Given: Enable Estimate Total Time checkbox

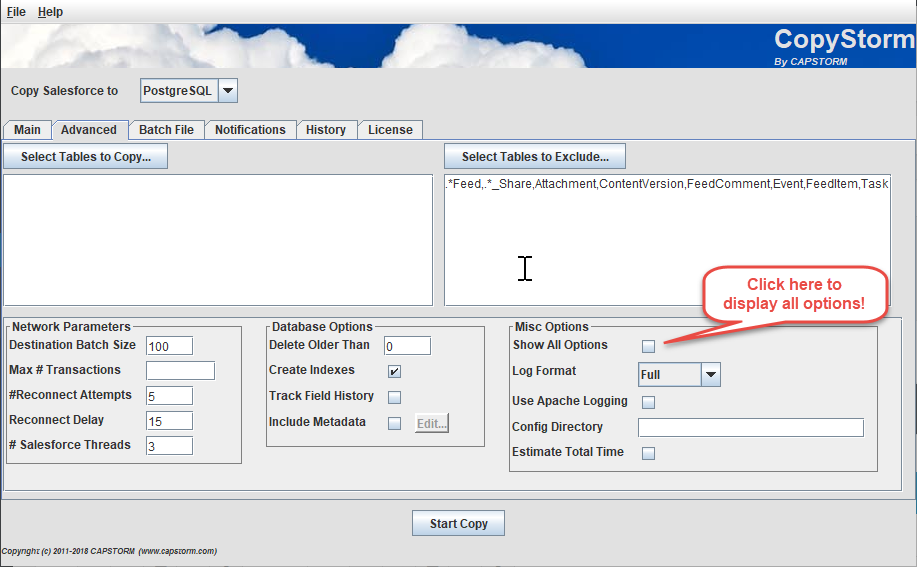Looking at the screenshot, I should (648, 453).
